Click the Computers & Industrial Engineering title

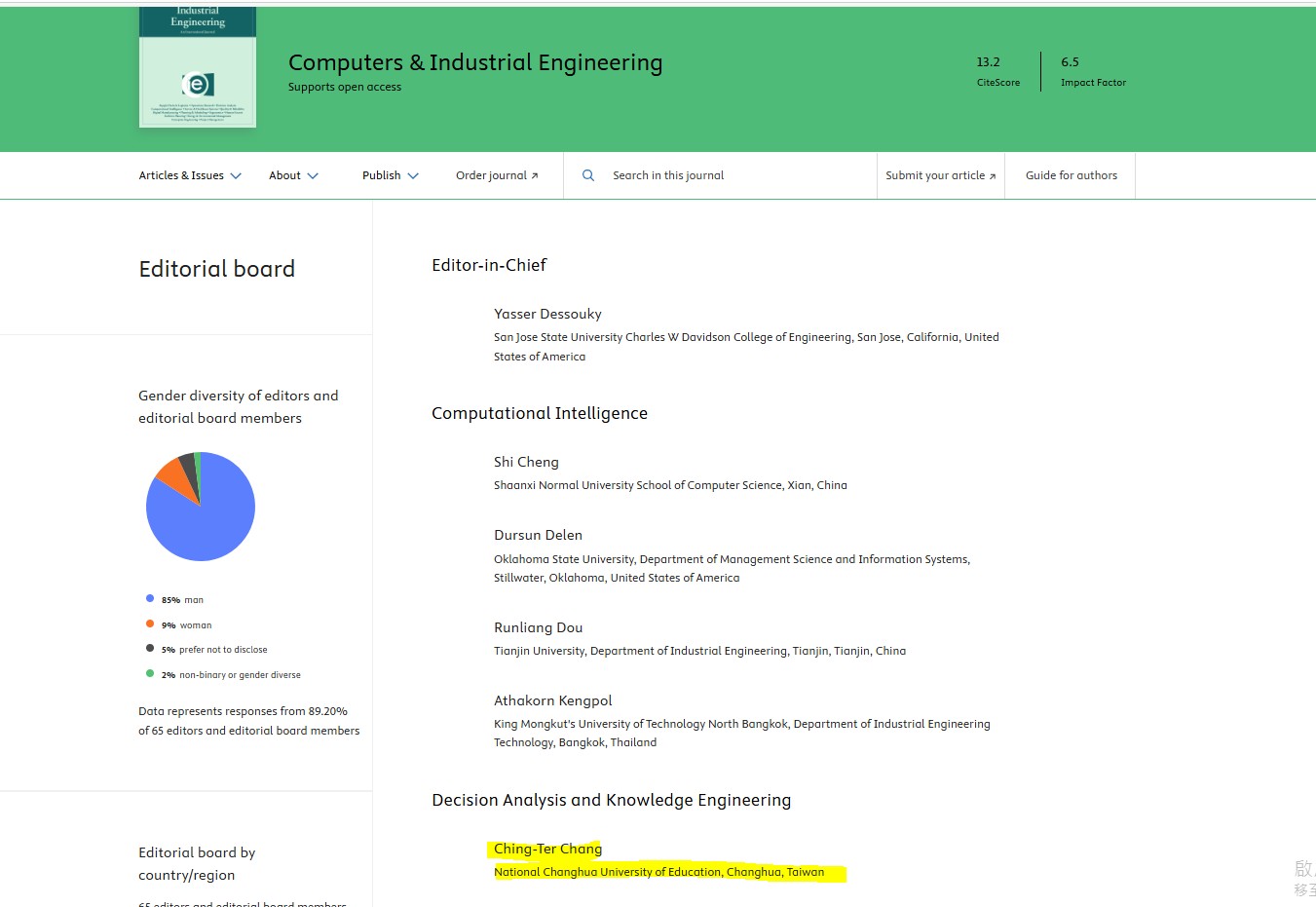click(475, 62)
